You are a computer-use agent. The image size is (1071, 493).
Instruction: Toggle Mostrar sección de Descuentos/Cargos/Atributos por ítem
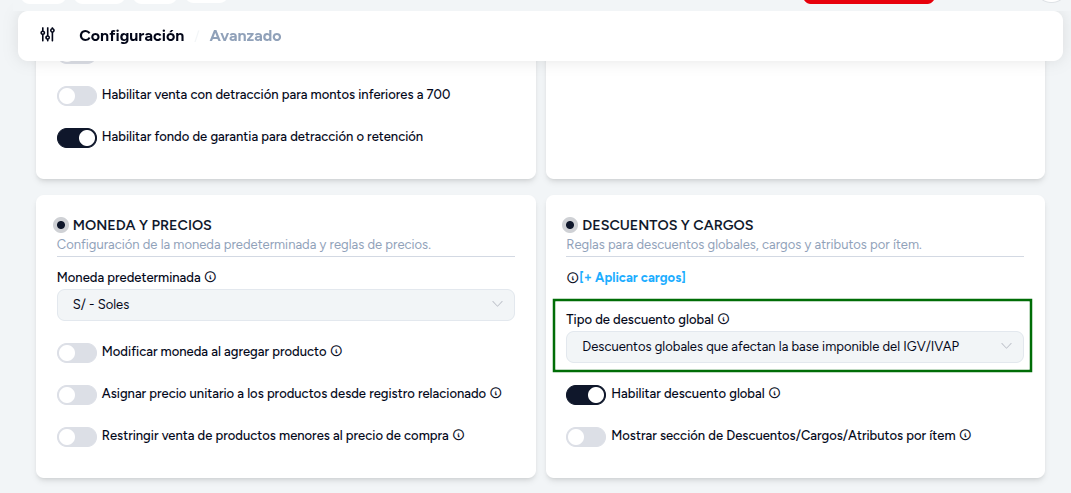[586, 437]
